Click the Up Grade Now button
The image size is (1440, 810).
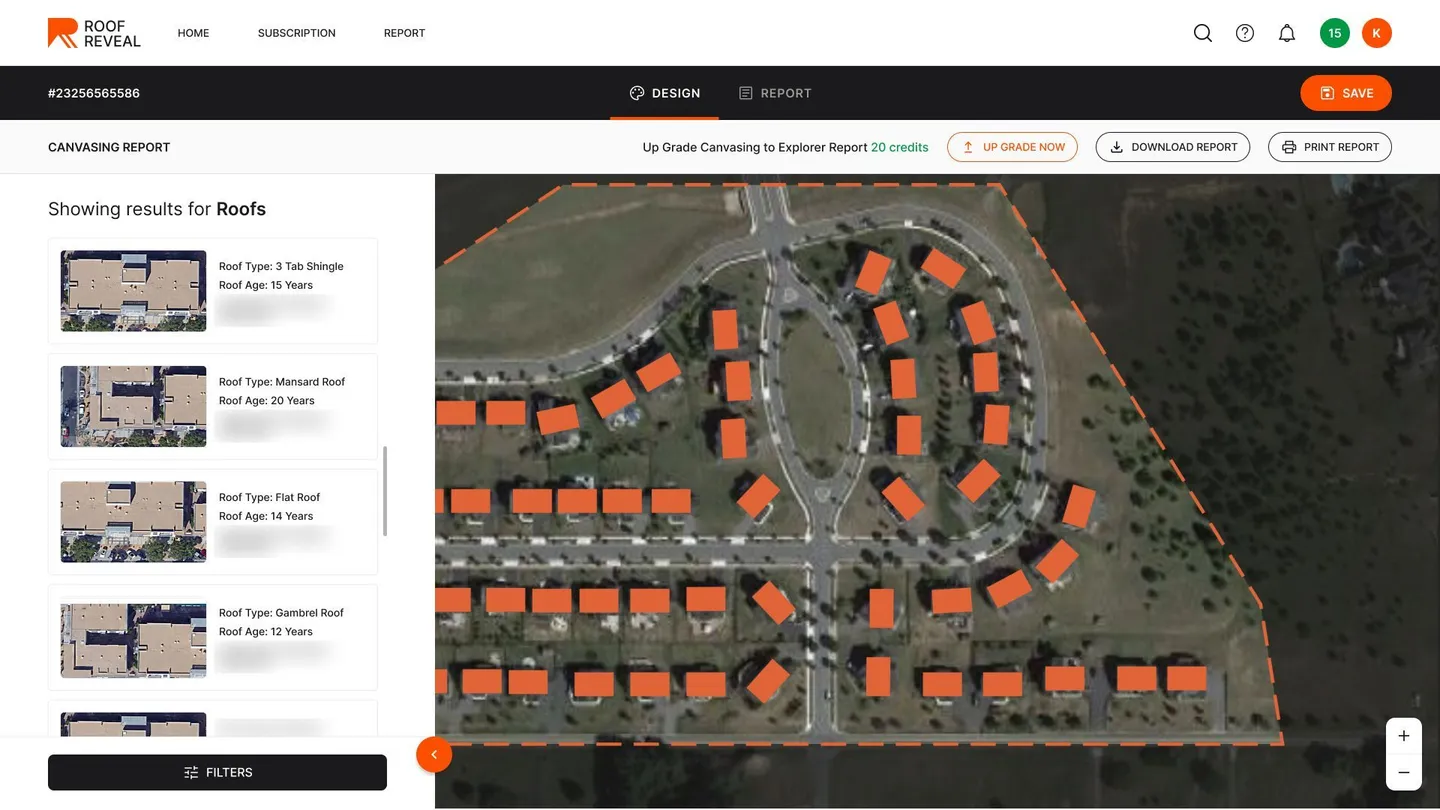point(1012,147)
